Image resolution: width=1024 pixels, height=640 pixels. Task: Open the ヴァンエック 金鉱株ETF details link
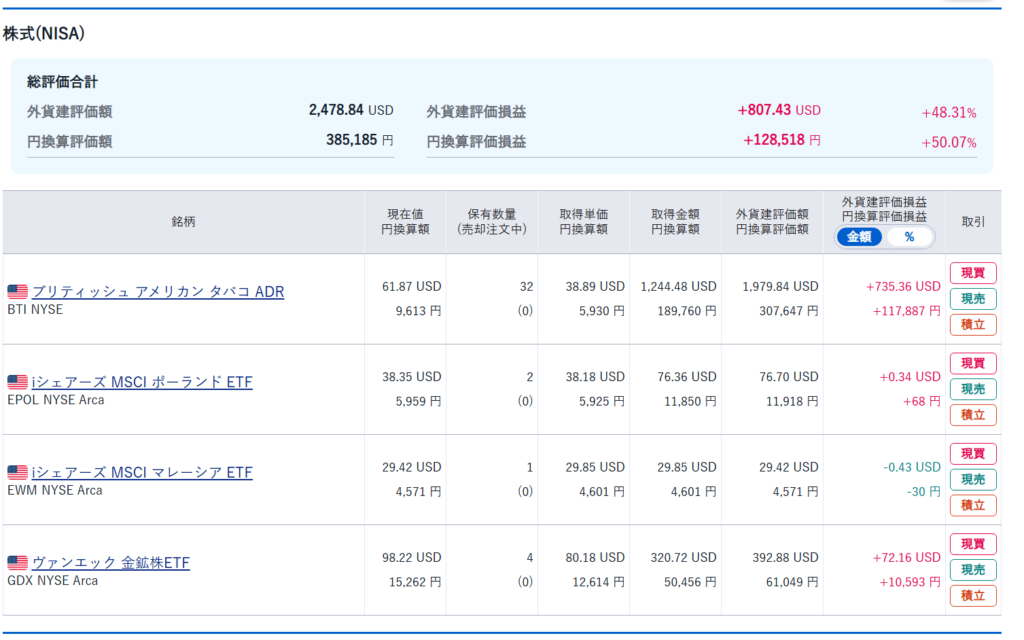tap(111, 563)
